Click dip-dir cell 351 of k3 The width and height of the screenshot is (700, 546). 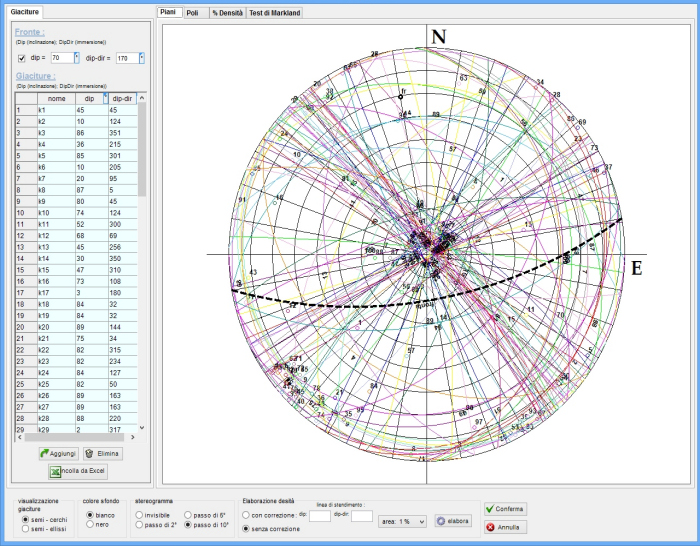(123, 133)
